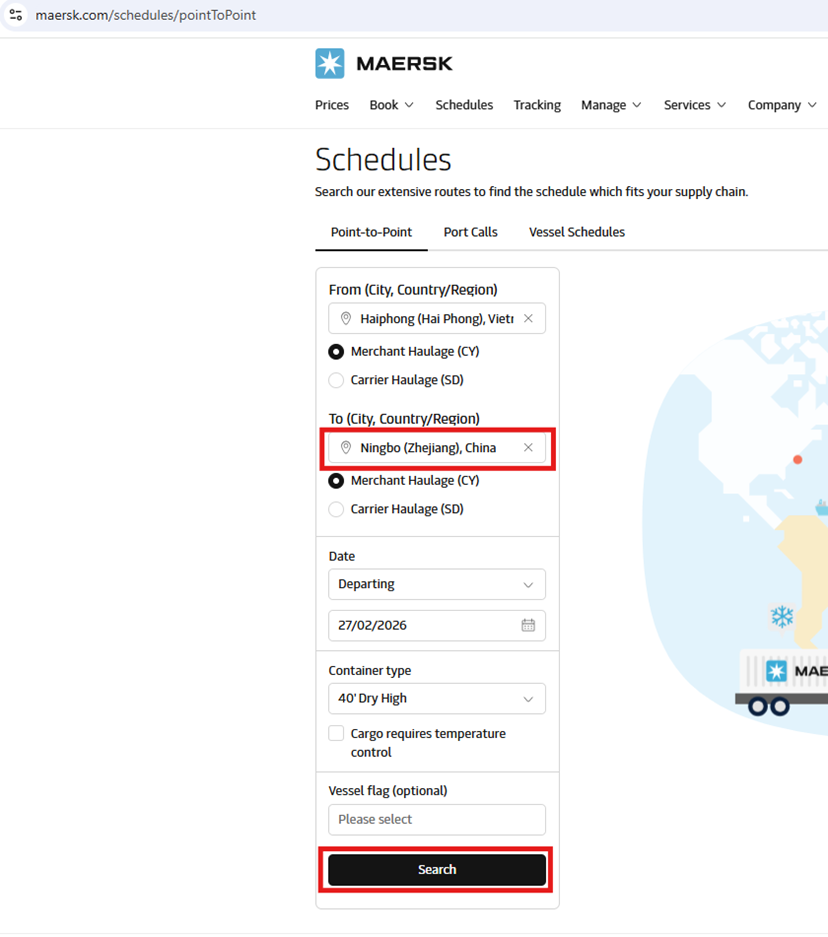Select Carrier Haulage (SD) for destination
Image resolution: width=828 pixels, height=937 pixels.
(x=336, y=509)
